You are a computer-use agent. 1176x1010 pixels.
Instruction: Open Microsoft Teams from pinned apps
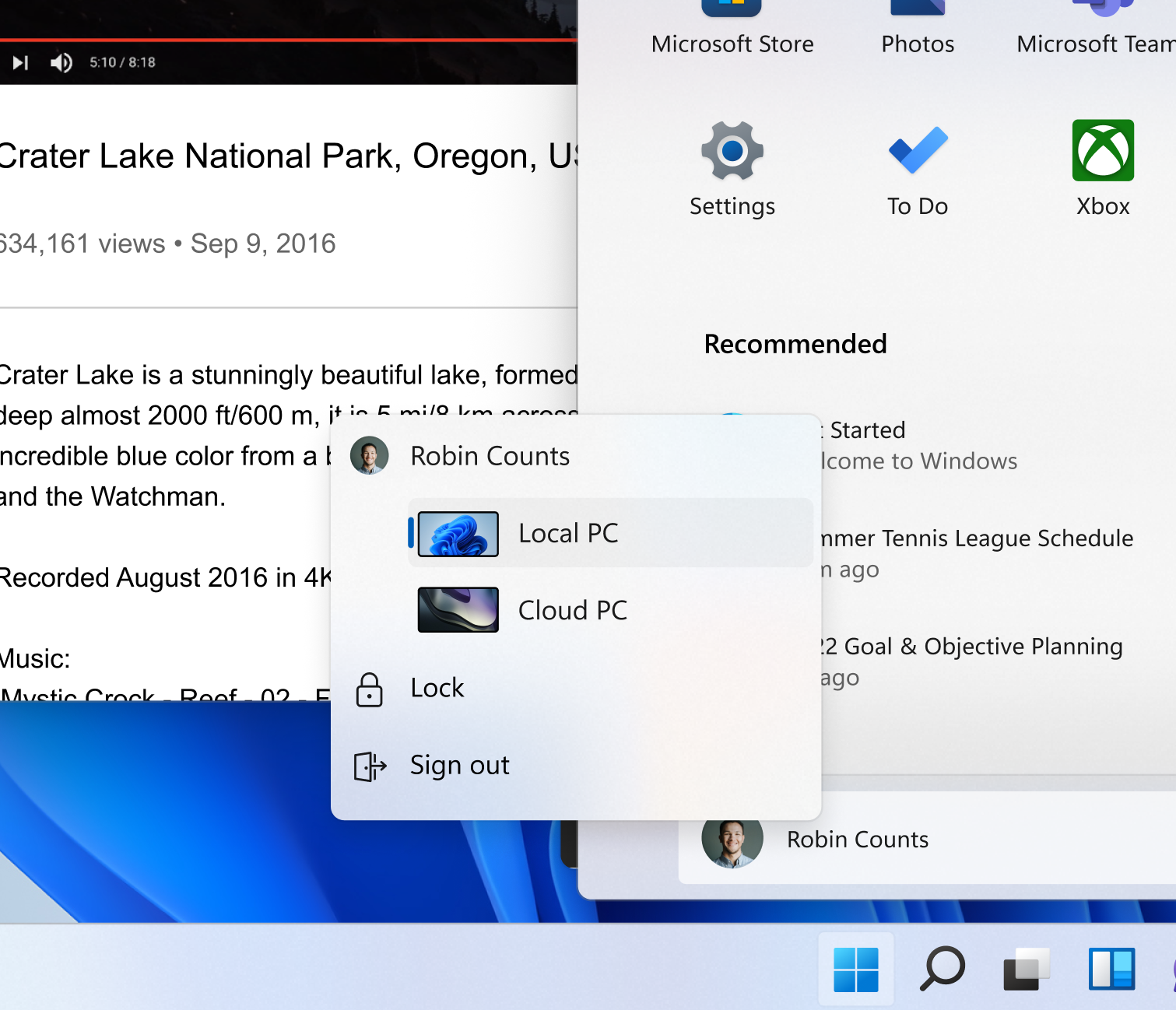click(1097, 30)
